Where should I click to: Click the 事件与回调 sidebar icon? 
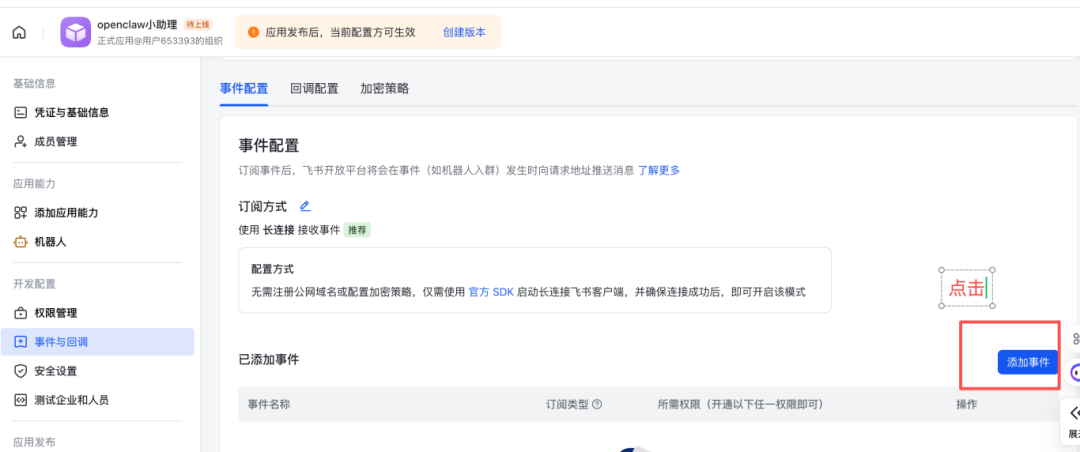[21, 342]
